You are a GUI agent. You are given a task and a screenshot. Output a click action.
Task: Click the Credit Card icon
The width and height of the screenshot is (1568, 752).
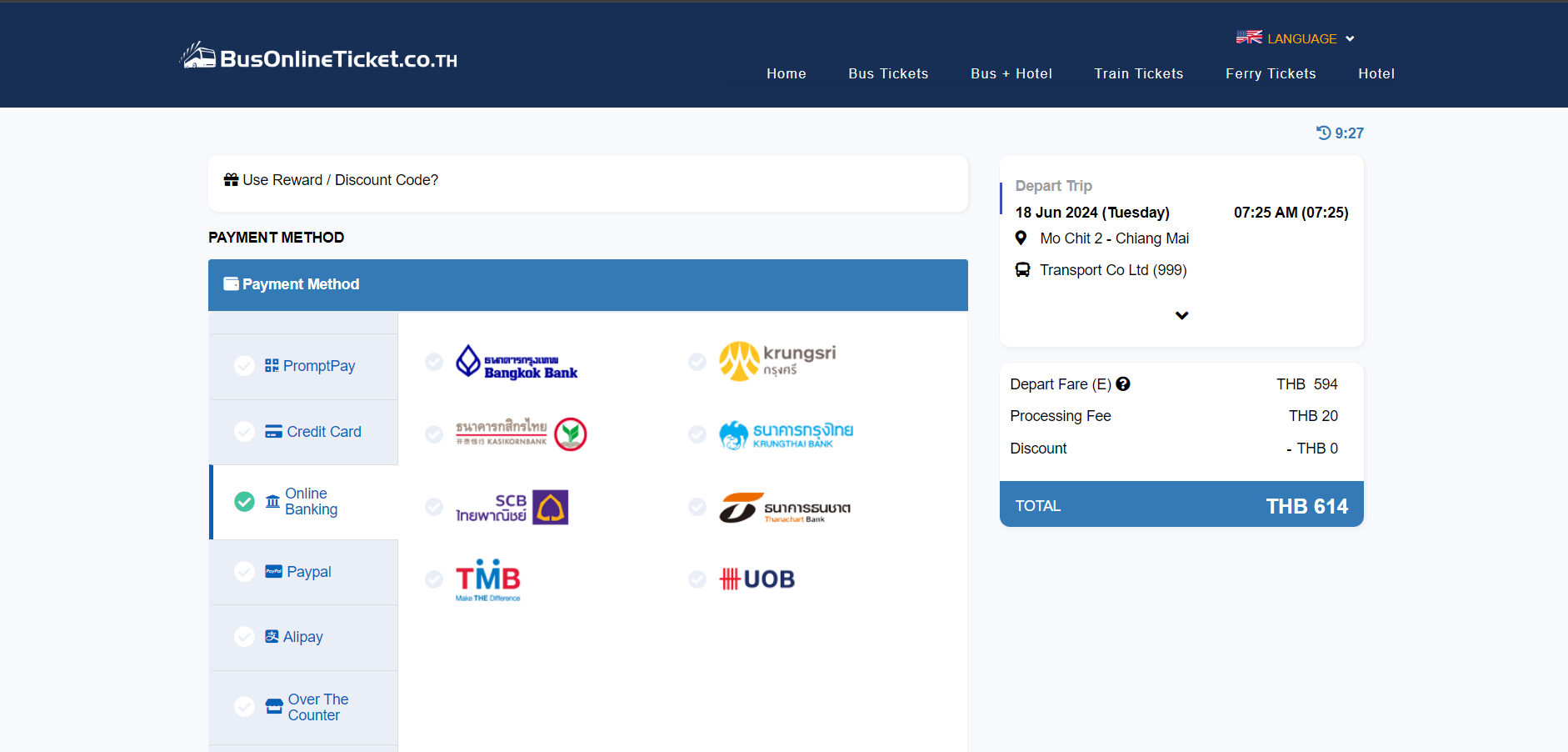tap(273, 431)
